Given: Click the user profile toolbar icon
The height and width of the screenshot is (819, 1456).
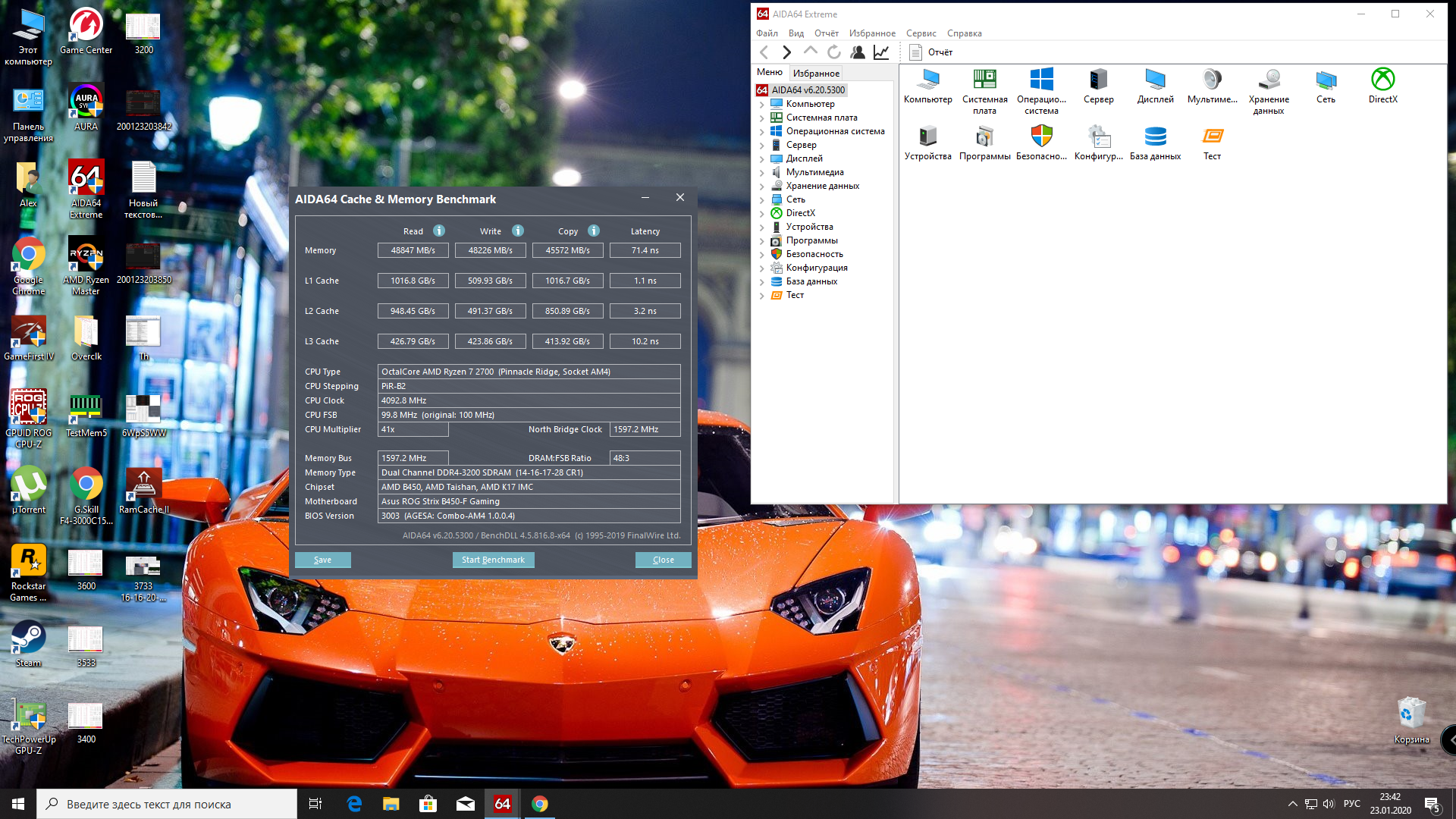Looking at the screenshot, I should tap(858, 52).
